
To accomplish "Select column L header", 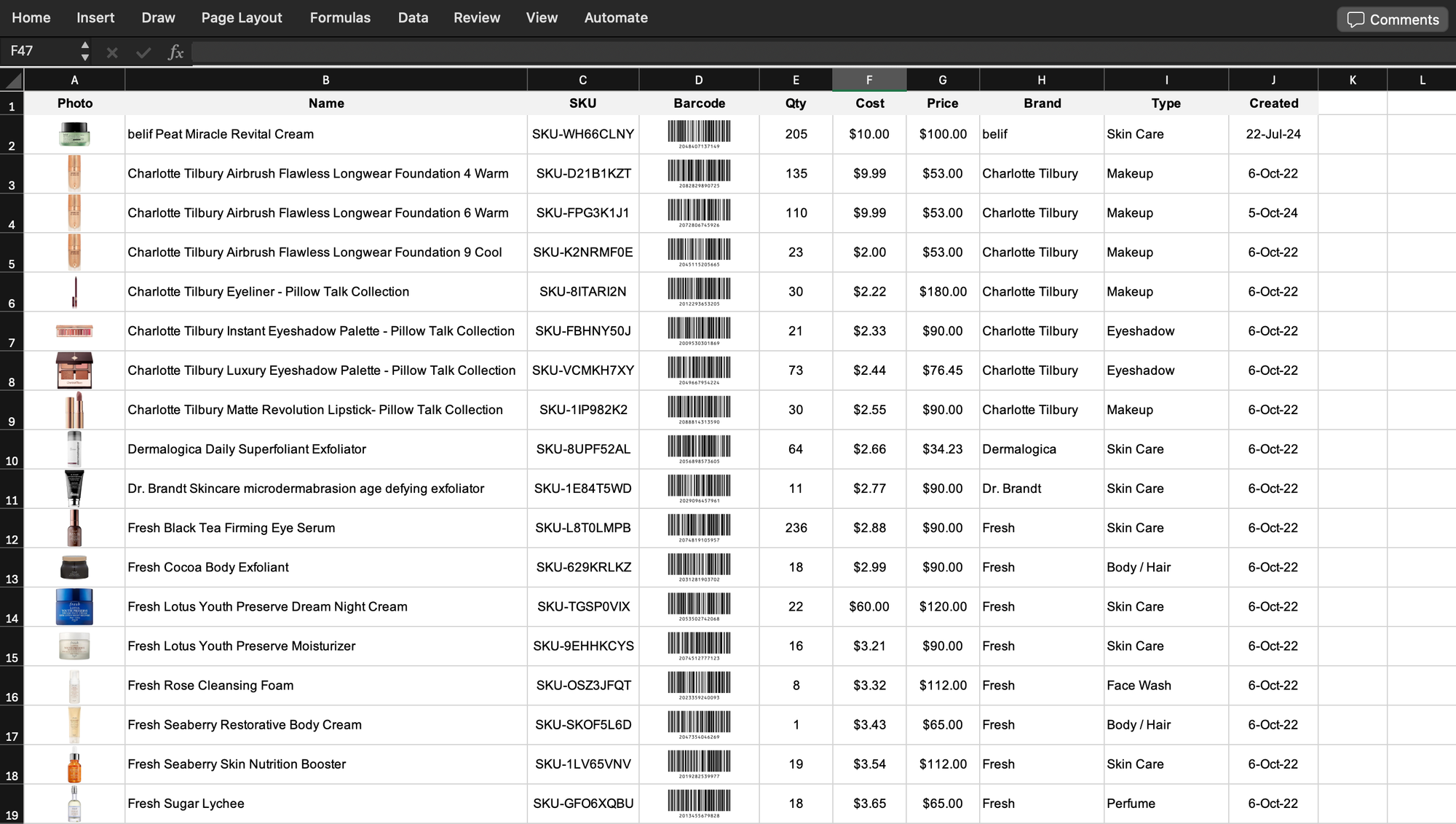I will click(x=1422, y=80).
